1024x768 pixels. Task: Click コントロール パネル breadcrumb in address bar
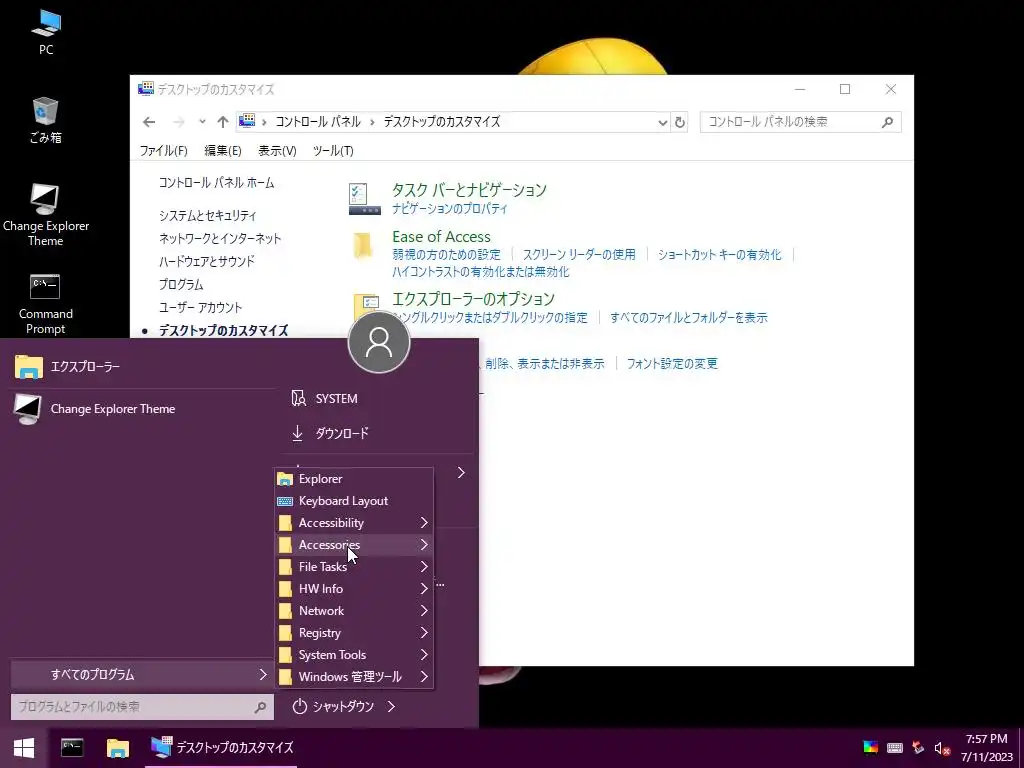[318, 121]
